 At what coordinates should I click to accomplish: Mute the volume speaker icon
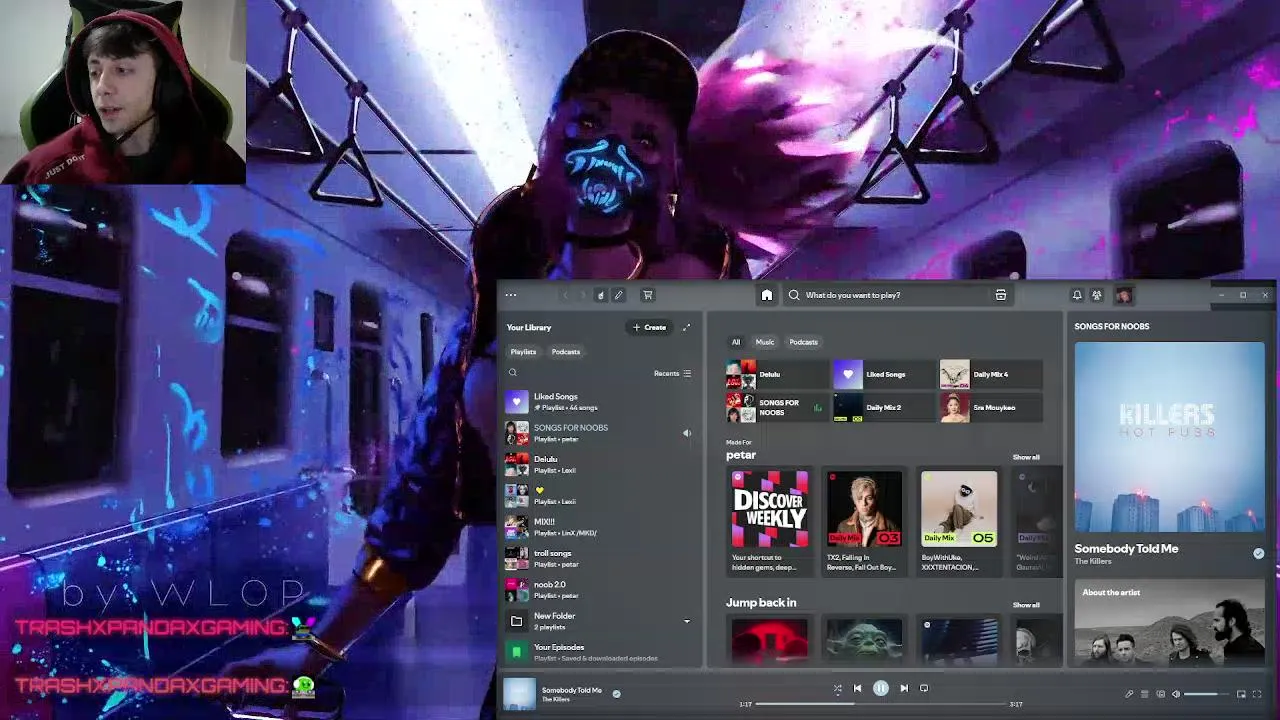[x=1176, y=694]
